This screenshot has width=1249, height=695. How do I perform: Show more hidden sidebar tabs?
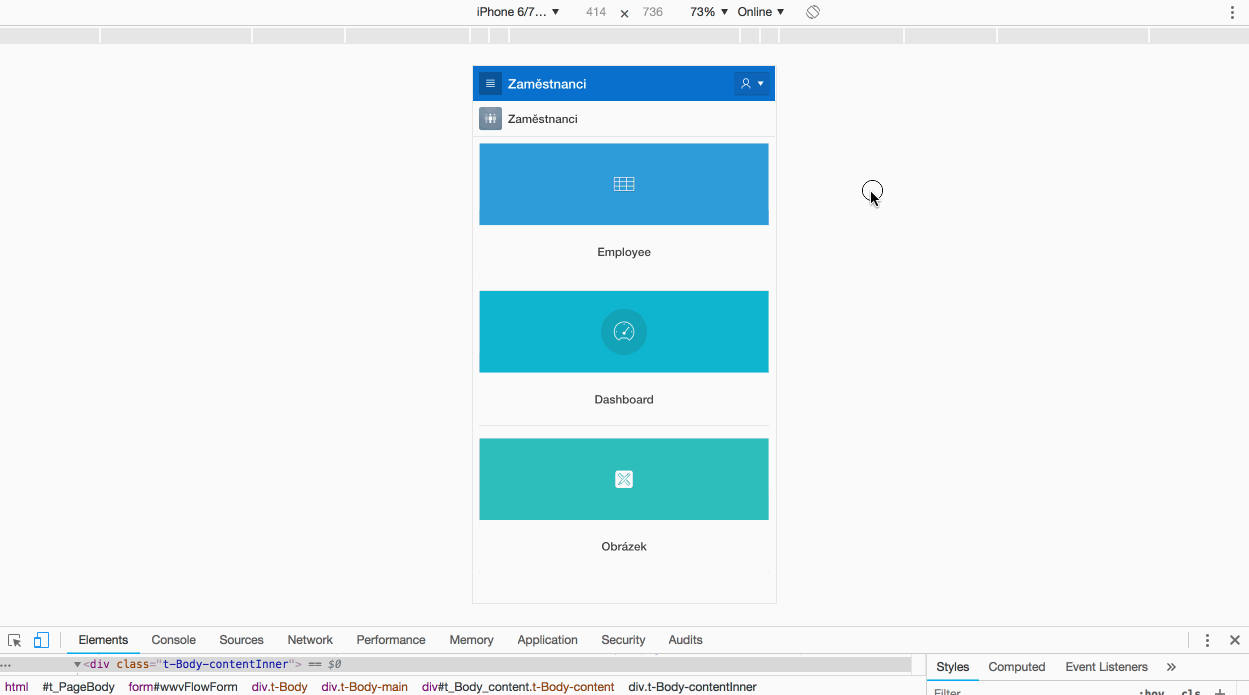click(x=1171, y=667)
